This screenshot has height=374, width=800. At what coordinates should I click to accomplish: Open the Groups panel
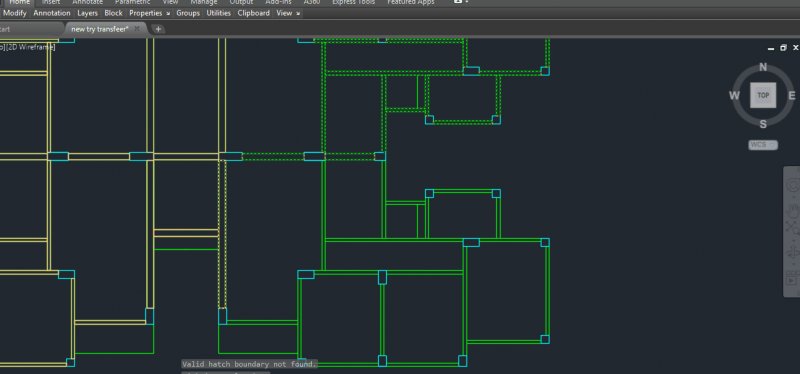[188, 13]
